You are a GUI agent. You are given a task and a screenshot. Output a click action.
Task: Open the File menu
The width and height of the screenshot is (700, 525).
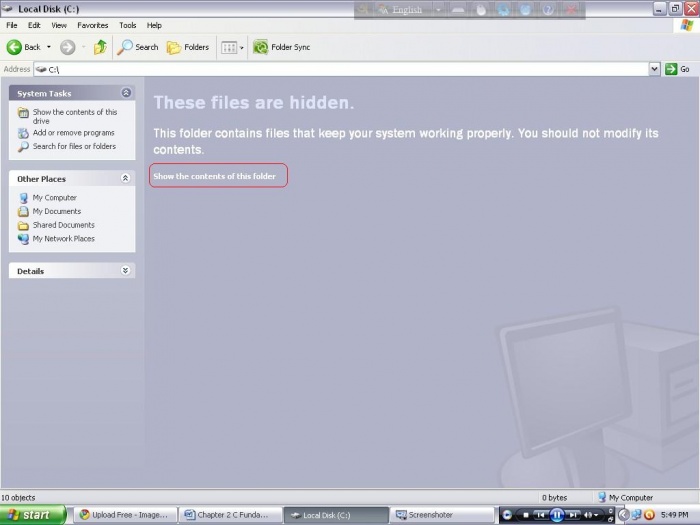12,25
